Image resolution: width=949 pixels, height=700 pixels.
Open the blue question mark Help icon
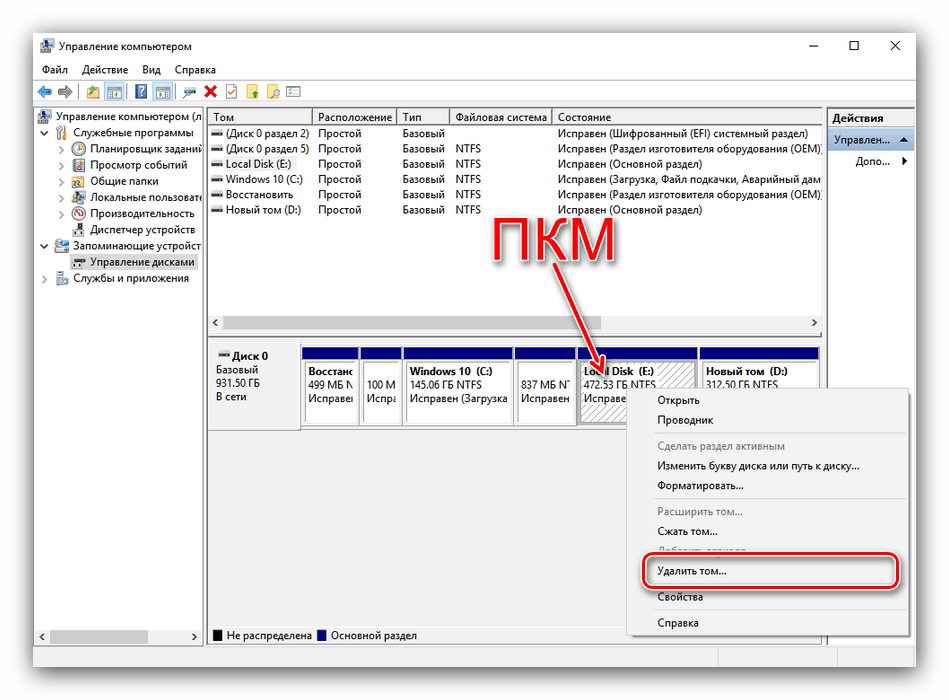tap(140, 91)
